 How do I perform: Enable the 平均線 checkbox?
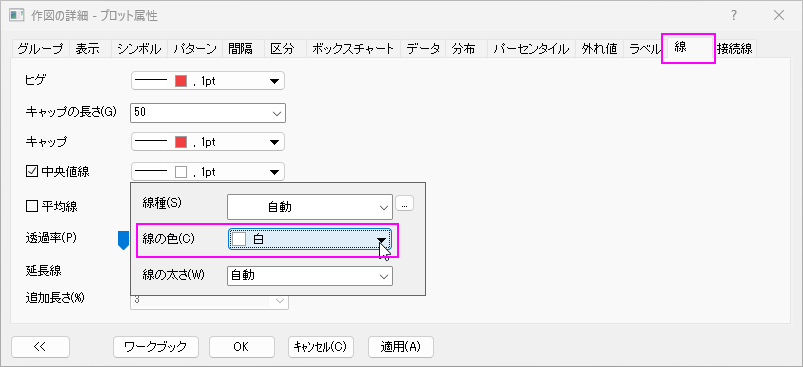coord(32,206)
